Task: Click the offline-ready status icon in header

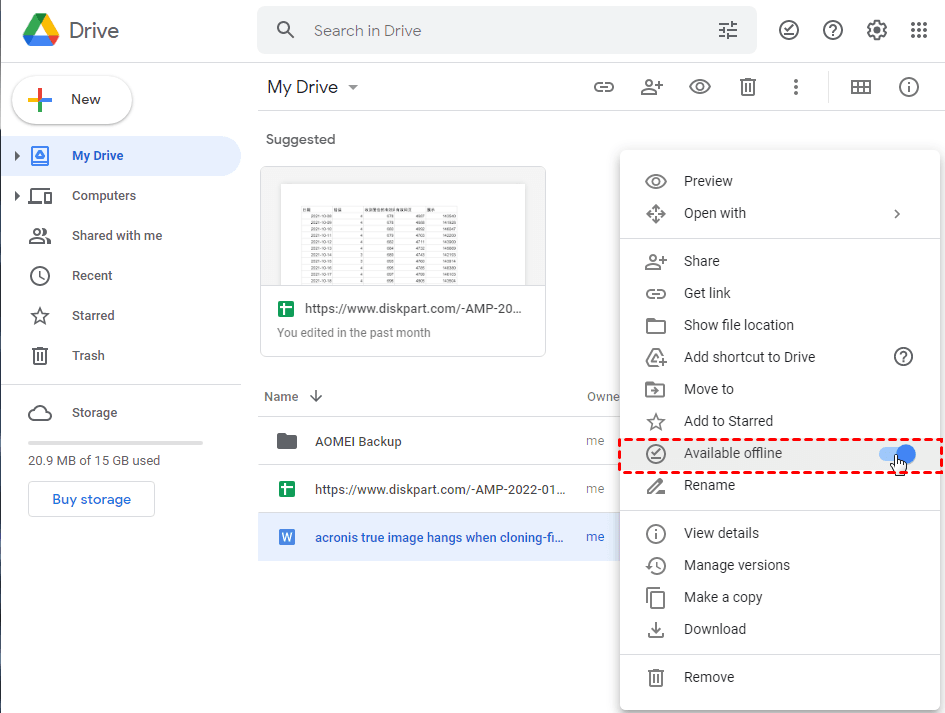Action: click(x=789, y=30)
